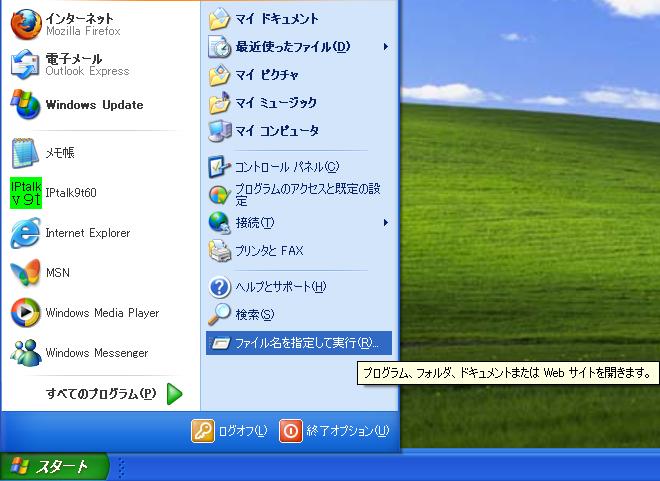Choose コントロール パネル(C) menu text

(x=287, y=167)
